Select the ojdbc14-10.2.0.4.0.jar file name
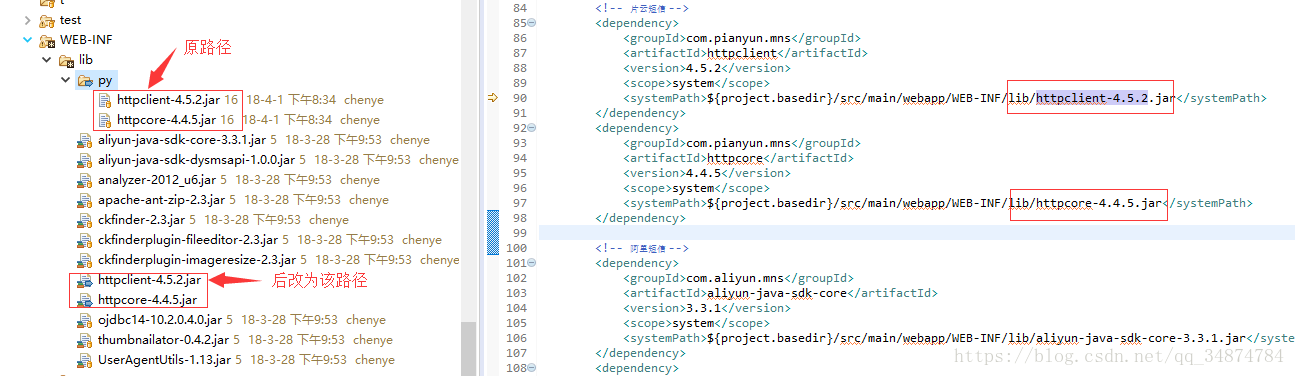The width and height of the screenshot is (1295, 376). 159,320
